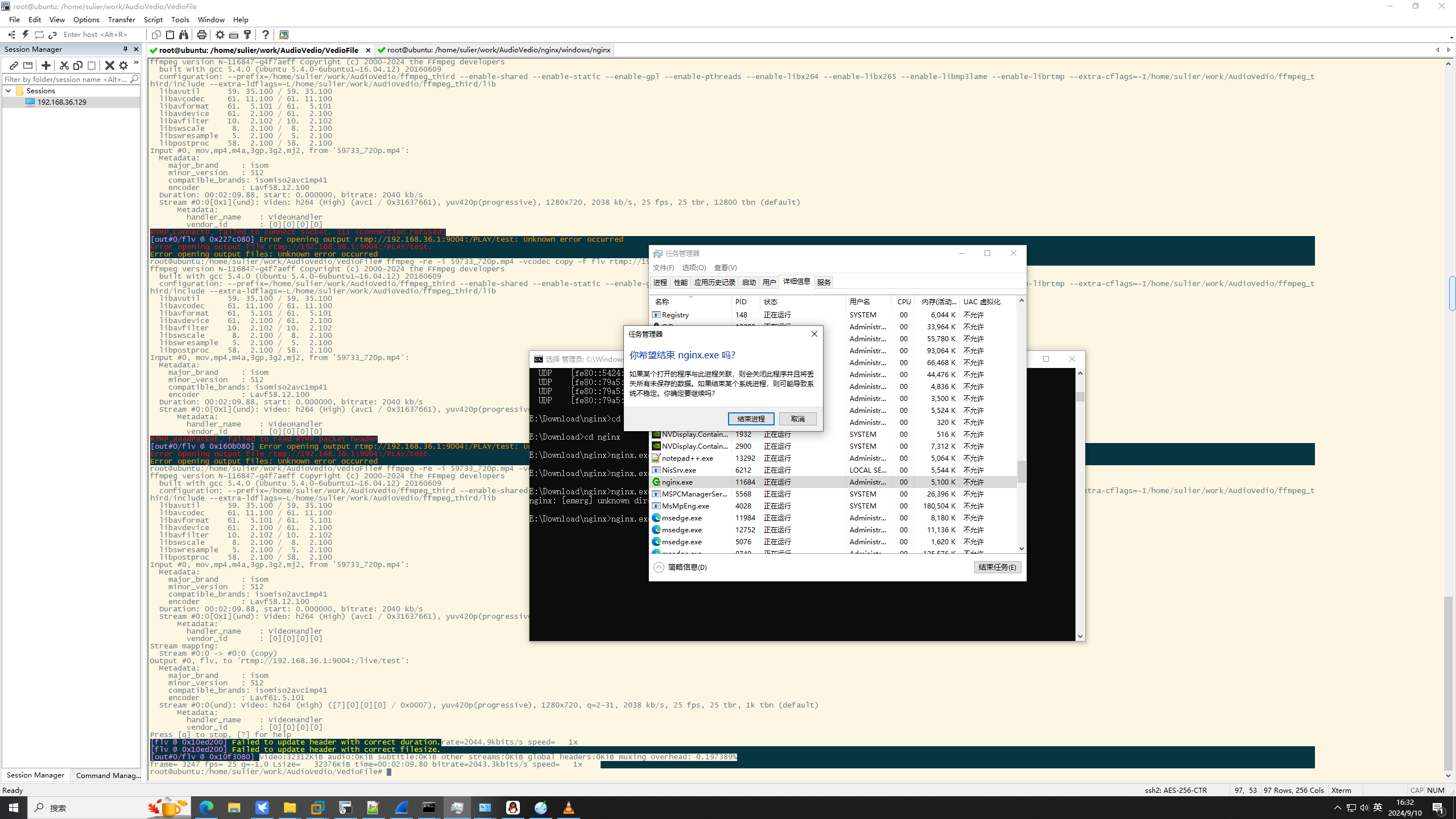This screenshot has width=1456, height=819.
Task: Click the Find binoculars icon
Action: 184,35
